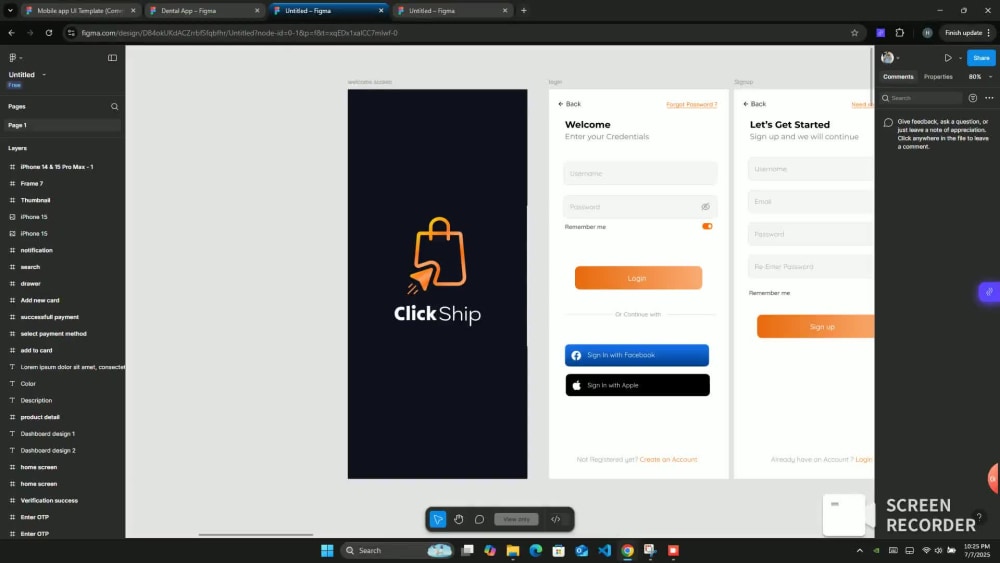Screen dimensions: 1000x563
Task: Bookmark this page star icon
Action: (855, 33)
